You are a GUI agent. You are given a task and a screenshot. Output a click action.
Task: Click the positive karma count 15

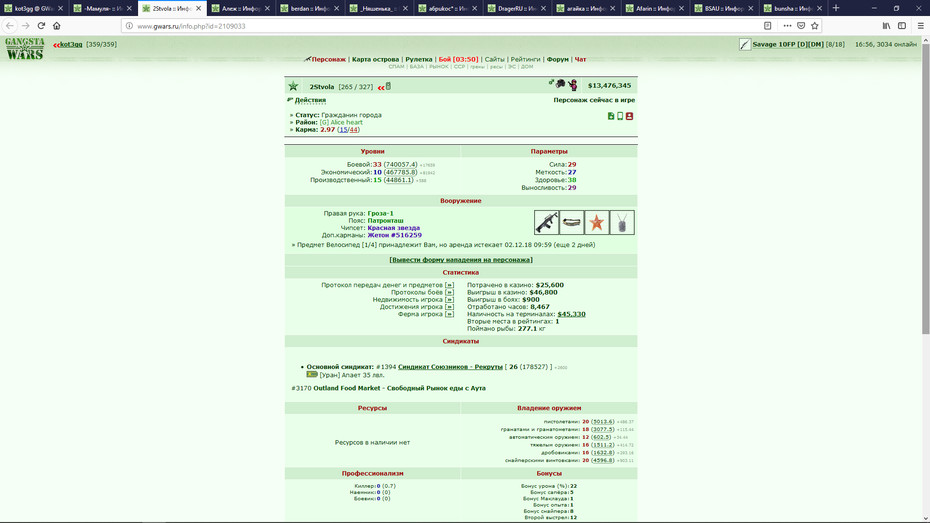click(343, 130)
